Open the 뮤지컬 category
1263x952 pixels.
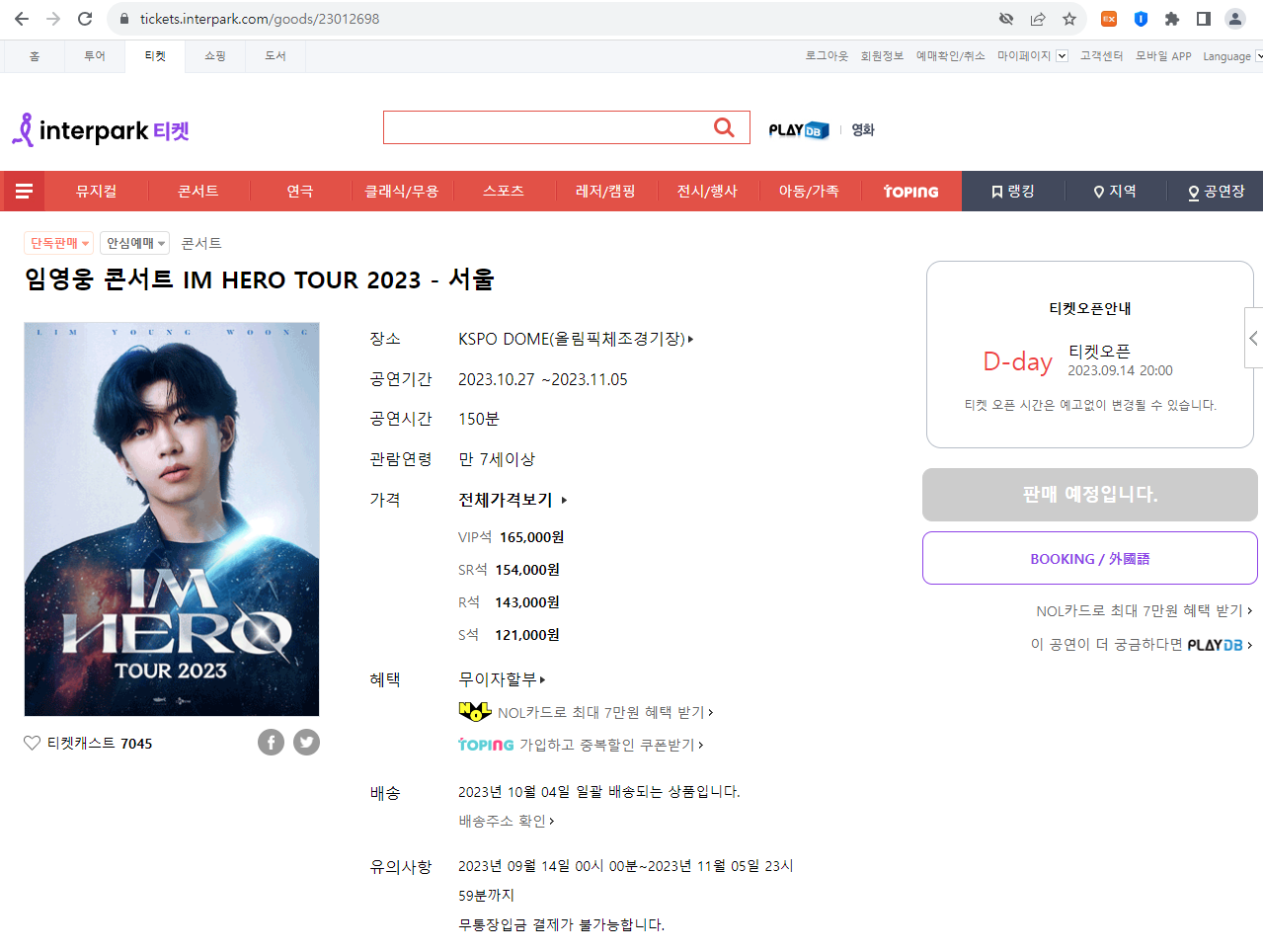tap(97, 192)
